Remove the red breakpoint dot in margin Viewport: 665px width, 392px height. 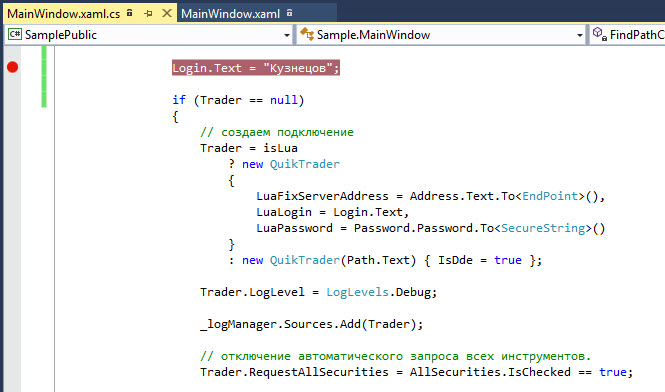pos(12,67)
